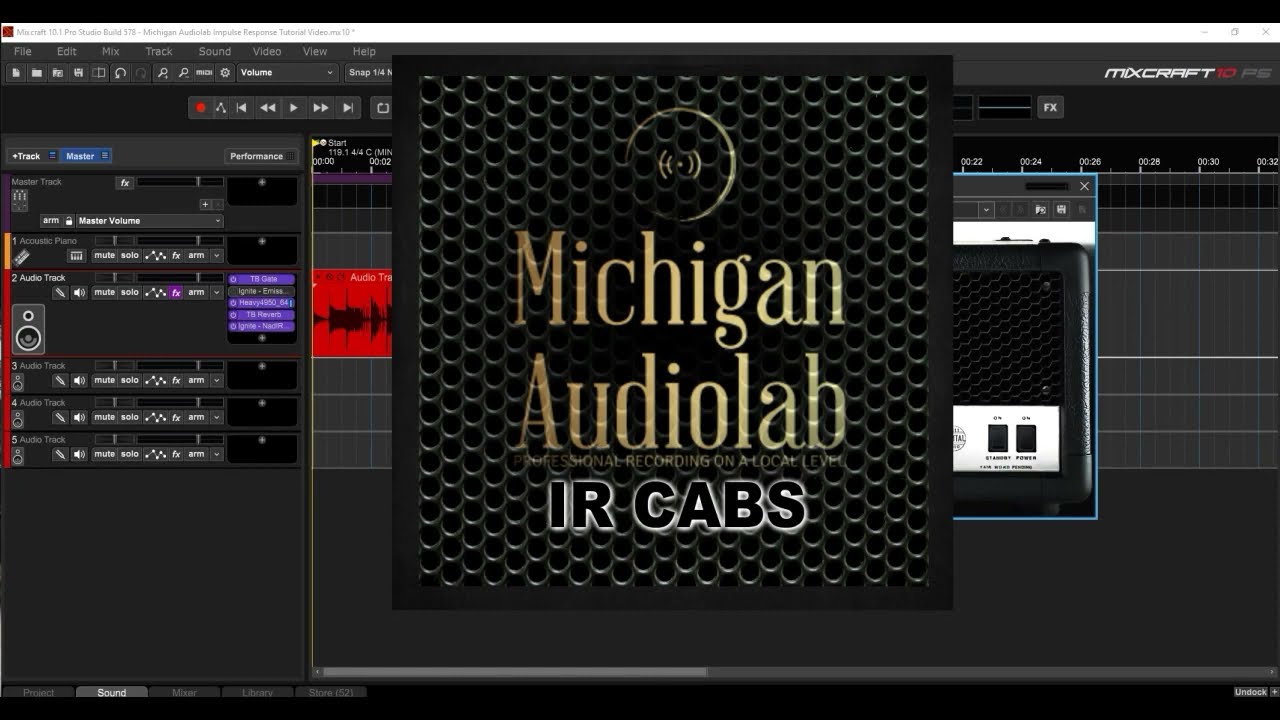Image resolution: width=1280 pixels, height=720 pixels.
Task: Open the Master Volume dropdown
Action: click(x=149, y=221)
